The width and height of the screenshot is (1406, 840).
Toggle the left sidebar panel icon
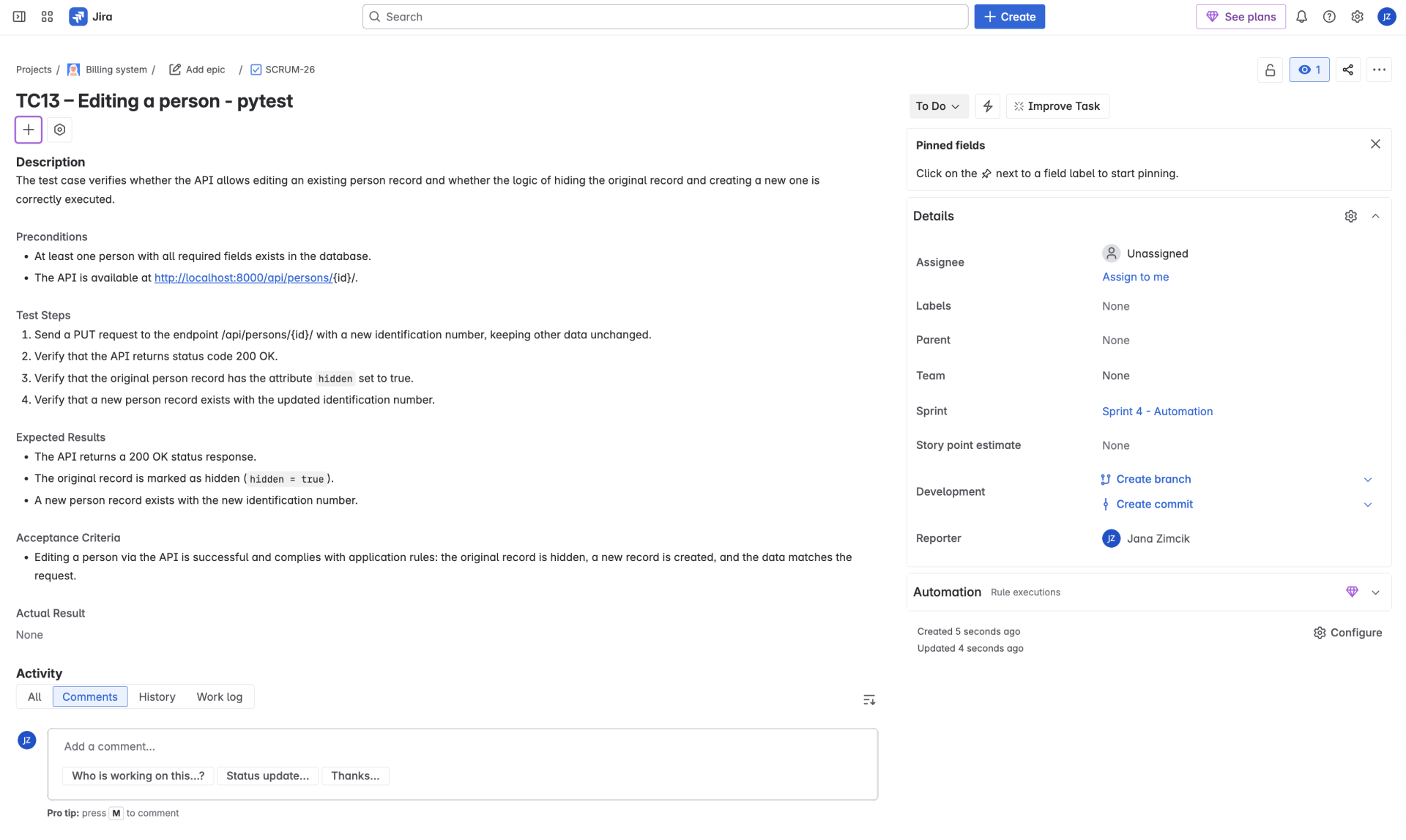coord(20,17)
